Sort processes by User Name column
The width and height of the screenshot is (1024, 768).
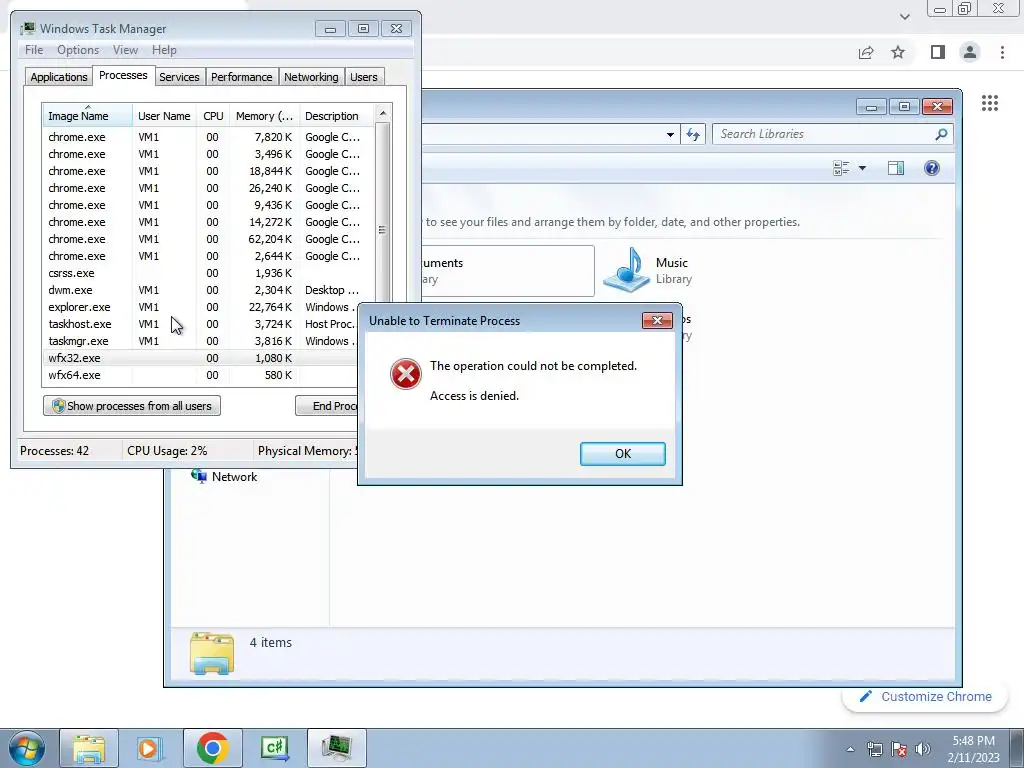coord(164,116)
